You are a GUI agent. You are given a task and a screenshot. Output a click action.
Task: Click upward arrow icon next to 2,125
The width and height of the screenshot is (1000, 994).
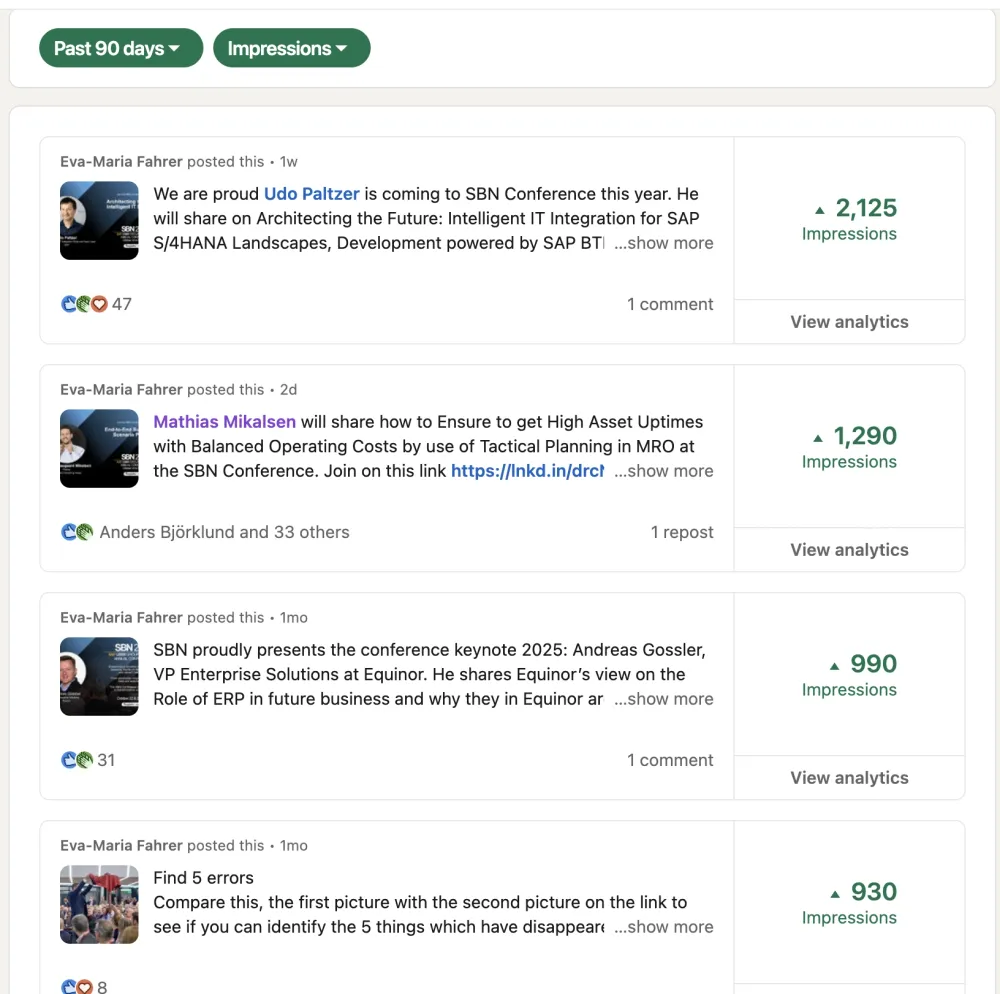(820, 210)
